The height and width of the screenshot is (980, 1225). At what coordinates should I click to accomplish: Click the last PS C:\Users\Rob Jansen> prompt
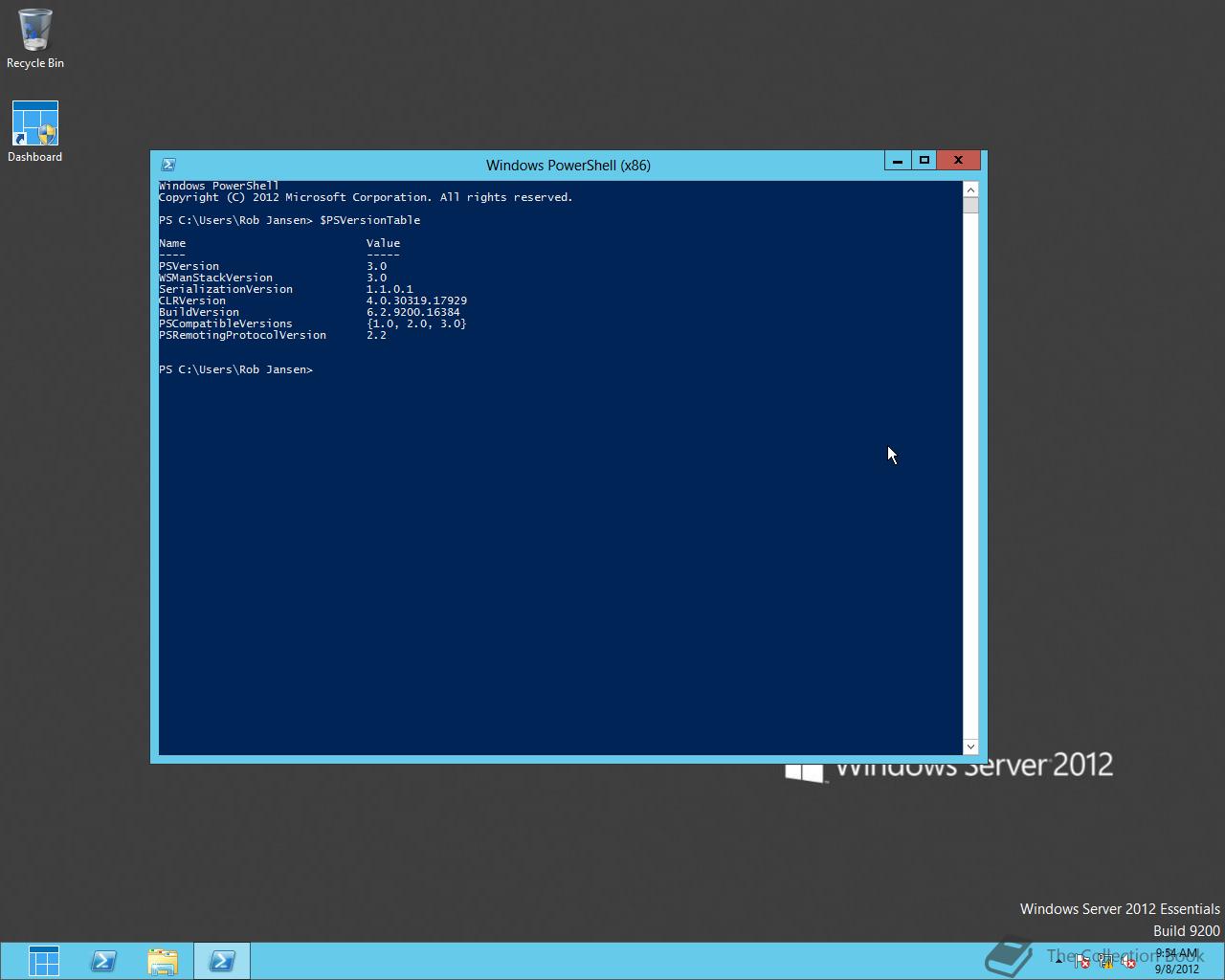235,369
